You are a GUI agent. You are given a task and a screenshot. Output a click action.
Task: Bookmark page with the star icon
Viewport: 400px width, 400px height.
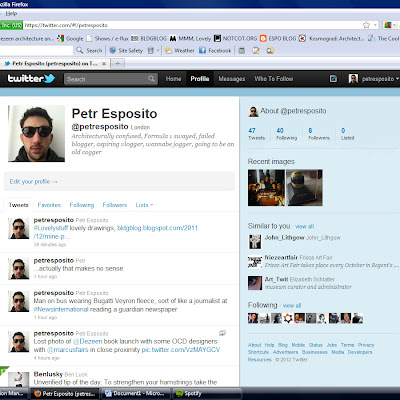pyautogui.click(x=366, y=25)
